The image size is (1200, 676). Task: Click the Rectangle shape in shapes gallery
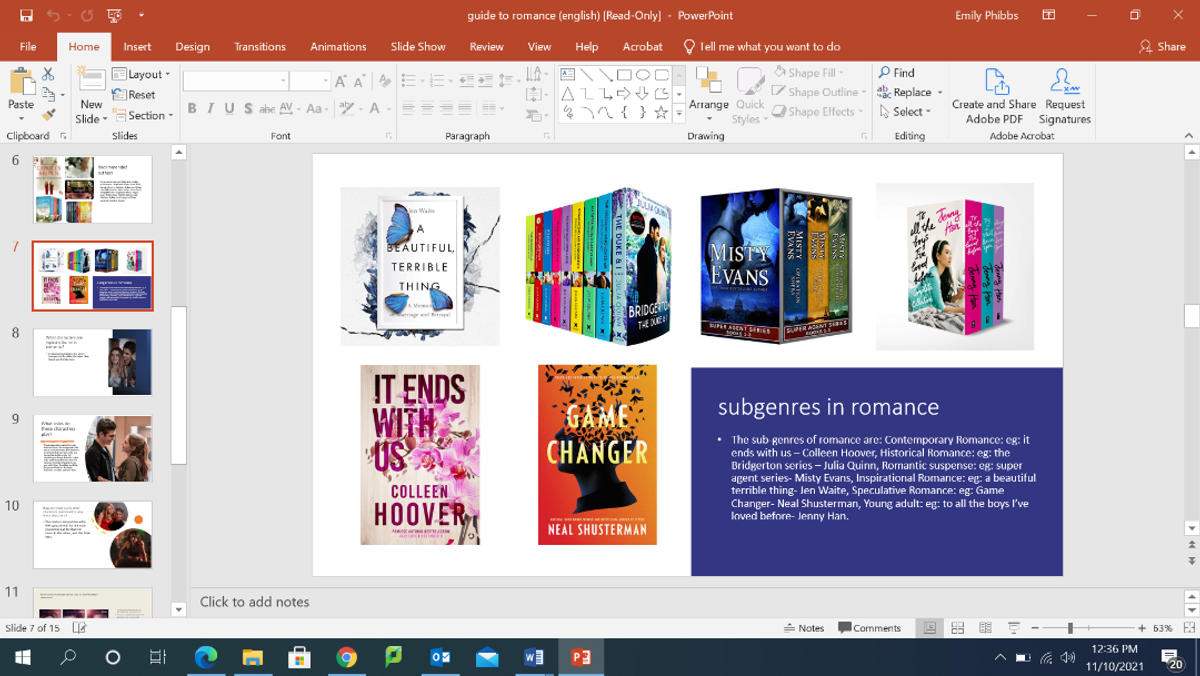[624, 75]
